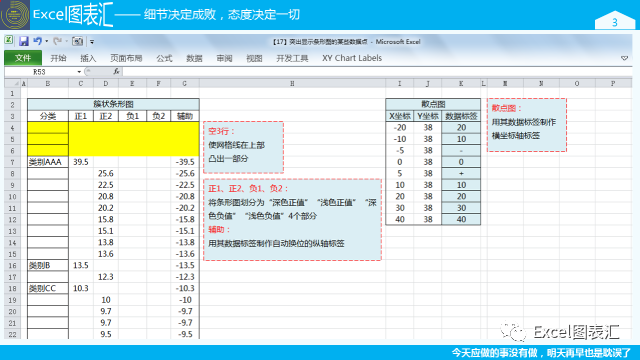640x360 pixels.
Task: Open the 文件 File tab
Action: [x=23, y=58]
